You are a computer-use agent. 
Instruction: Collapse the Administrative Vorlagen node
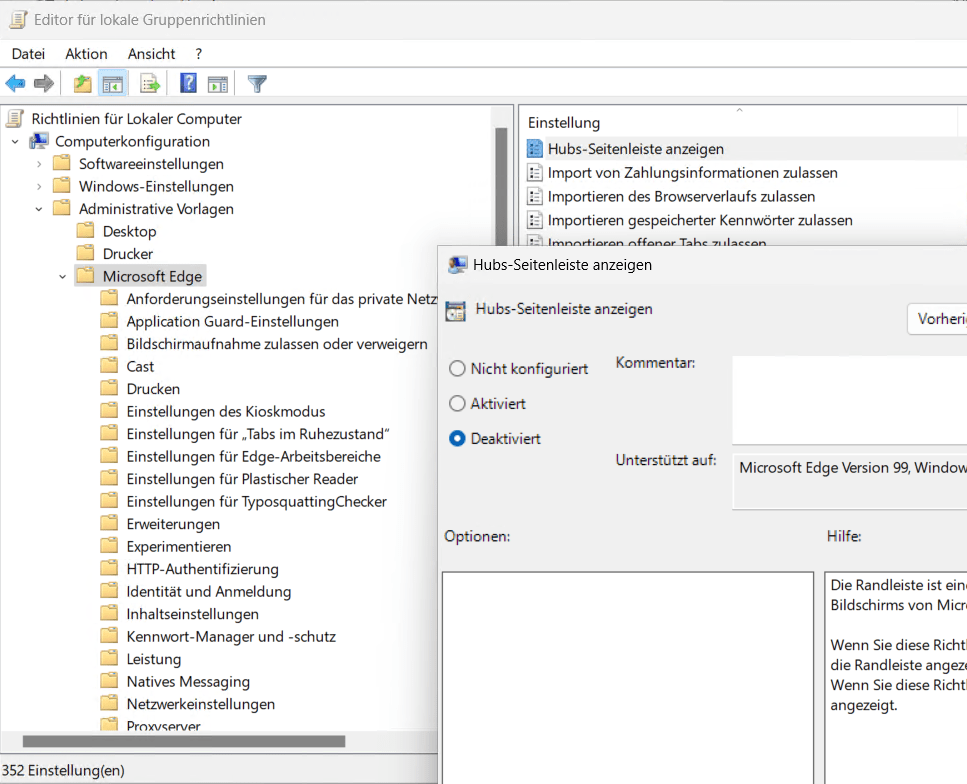(39, 209)
